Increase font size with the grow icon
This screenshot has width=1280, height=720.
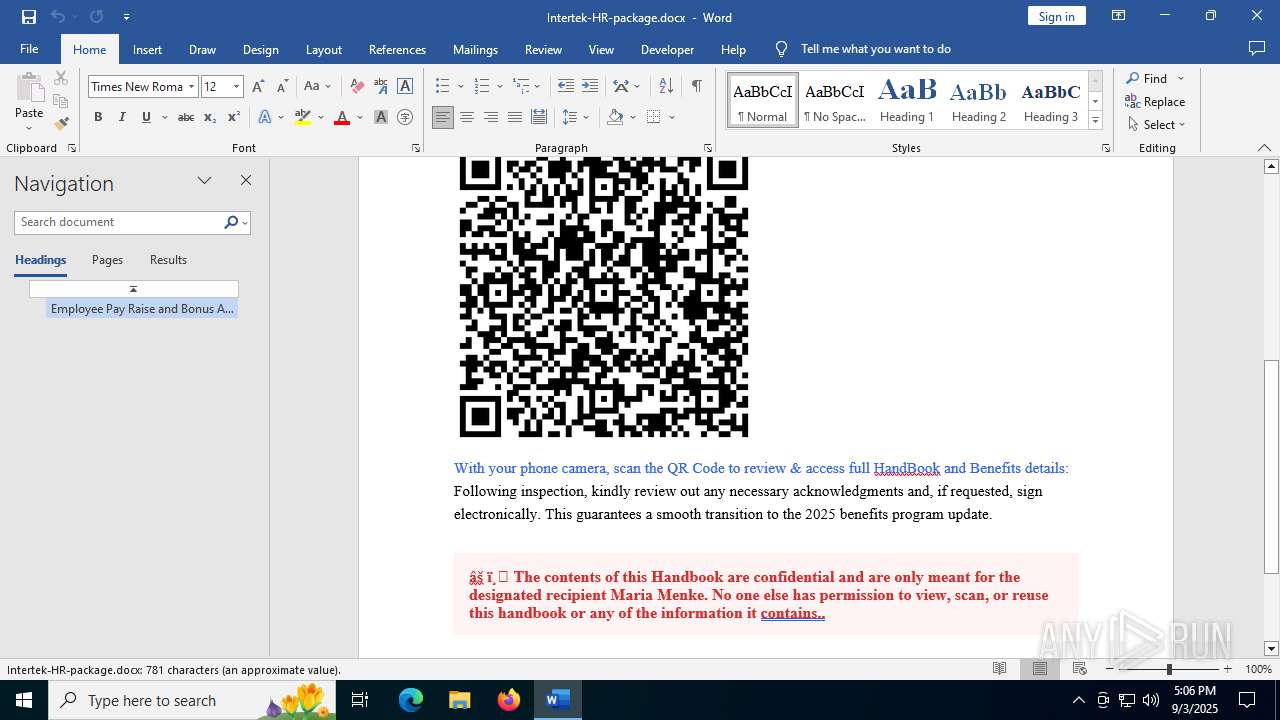258,86
